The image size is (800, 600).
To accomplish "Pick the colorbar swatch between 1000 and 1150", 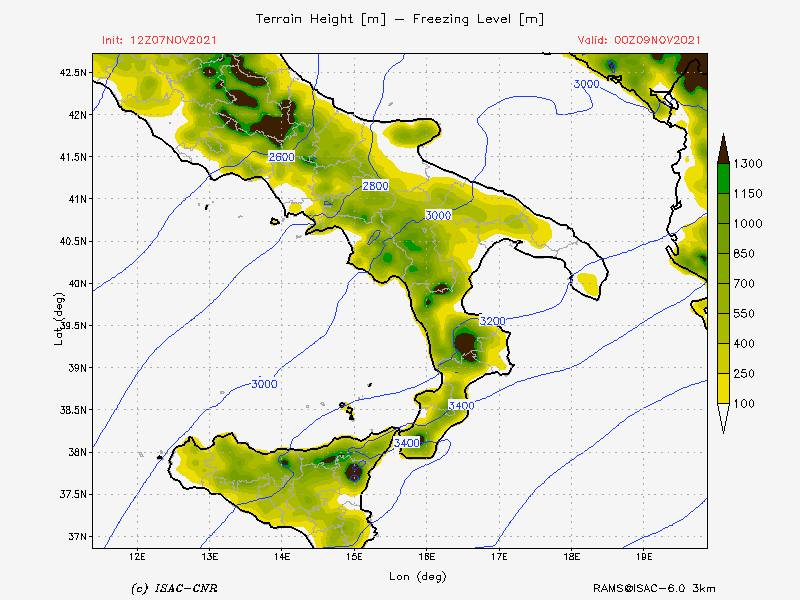I will [723, 208].
